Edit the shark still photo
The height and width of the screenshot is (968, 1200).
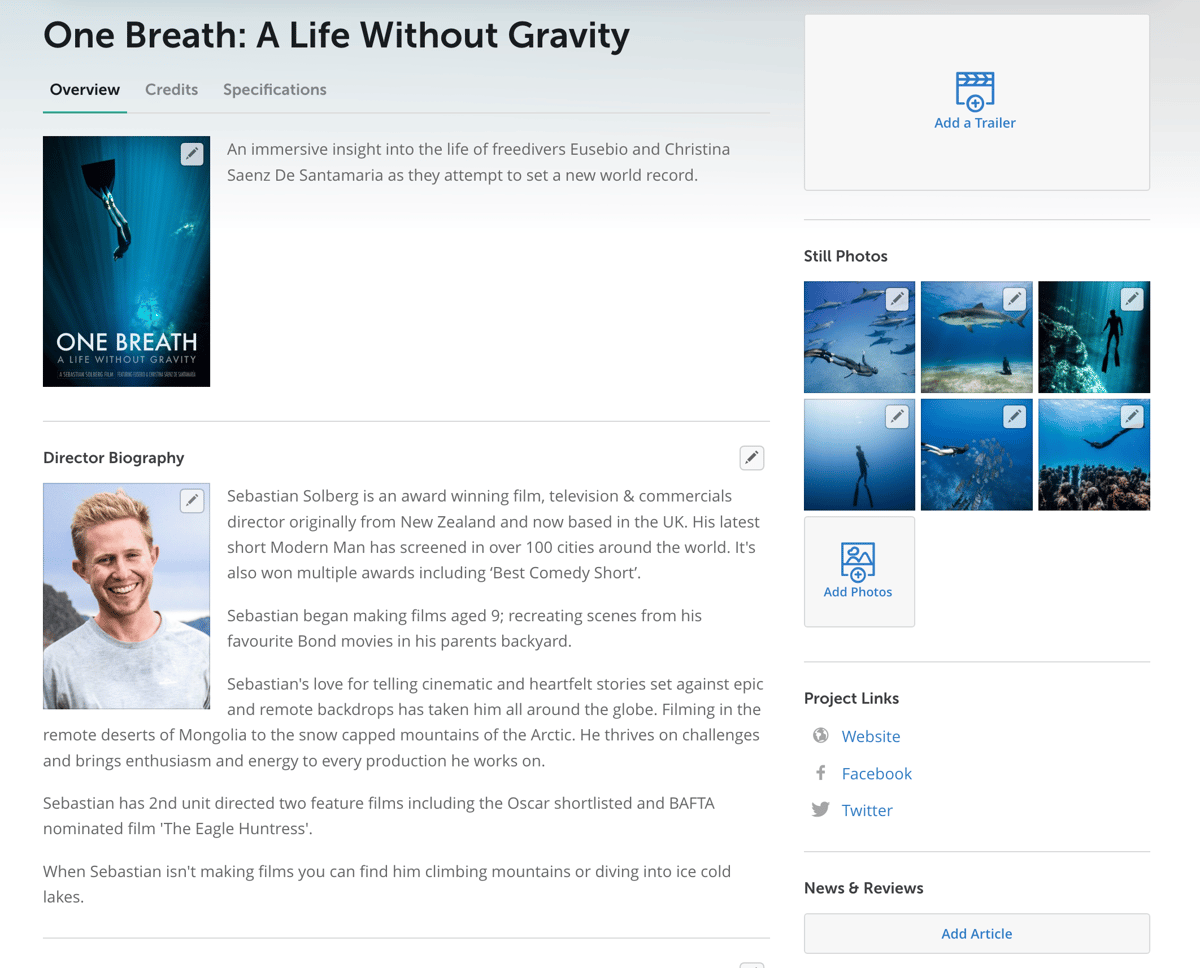(1014, 299)
